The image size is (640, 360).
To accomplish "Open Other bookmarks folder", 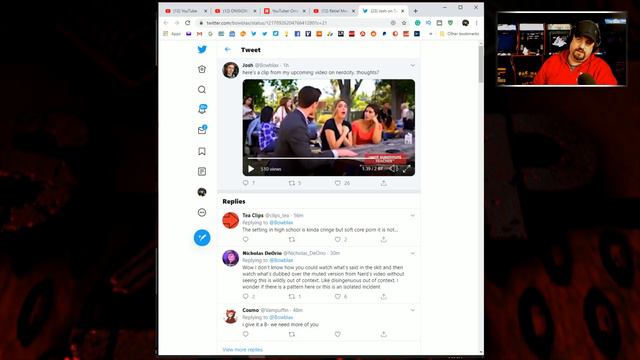I will [460, 34].
